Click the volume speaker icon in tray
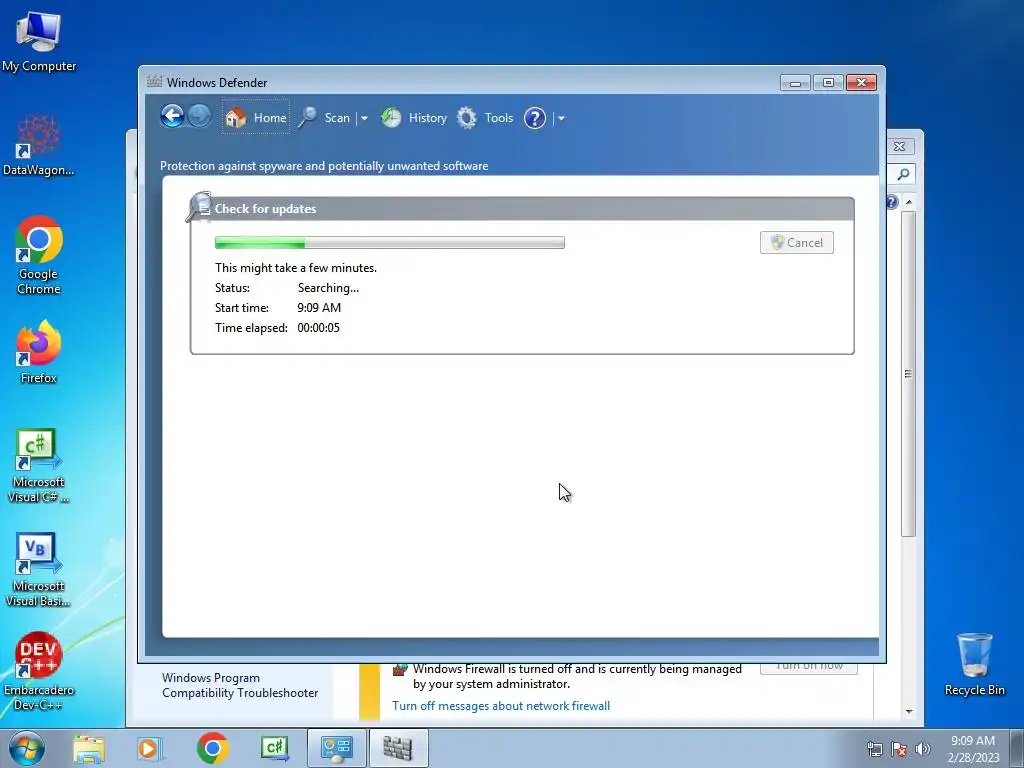This screenshot has width=1024, height=768. [923, 749]
